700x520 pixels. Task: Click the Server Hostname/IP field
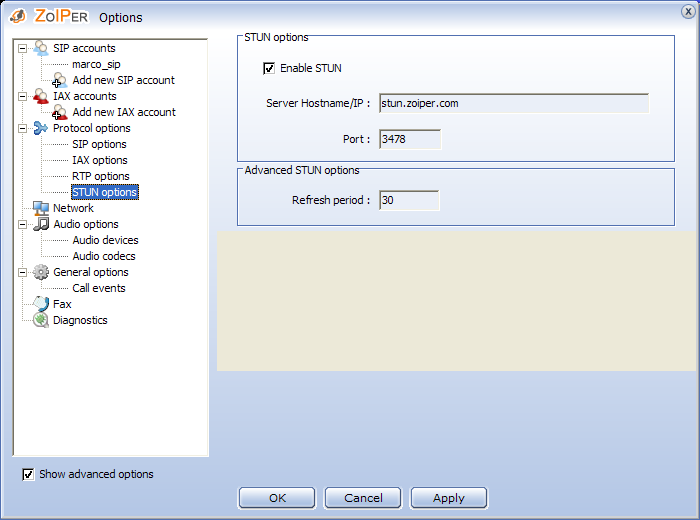514,103
